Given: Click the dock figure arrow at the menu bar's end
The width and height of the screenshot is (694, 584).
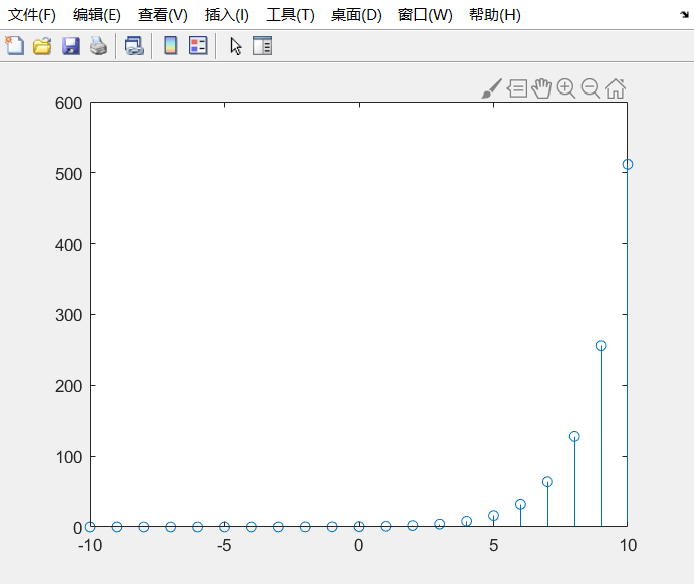Looking at the screenshot, I should click(684, 15).
